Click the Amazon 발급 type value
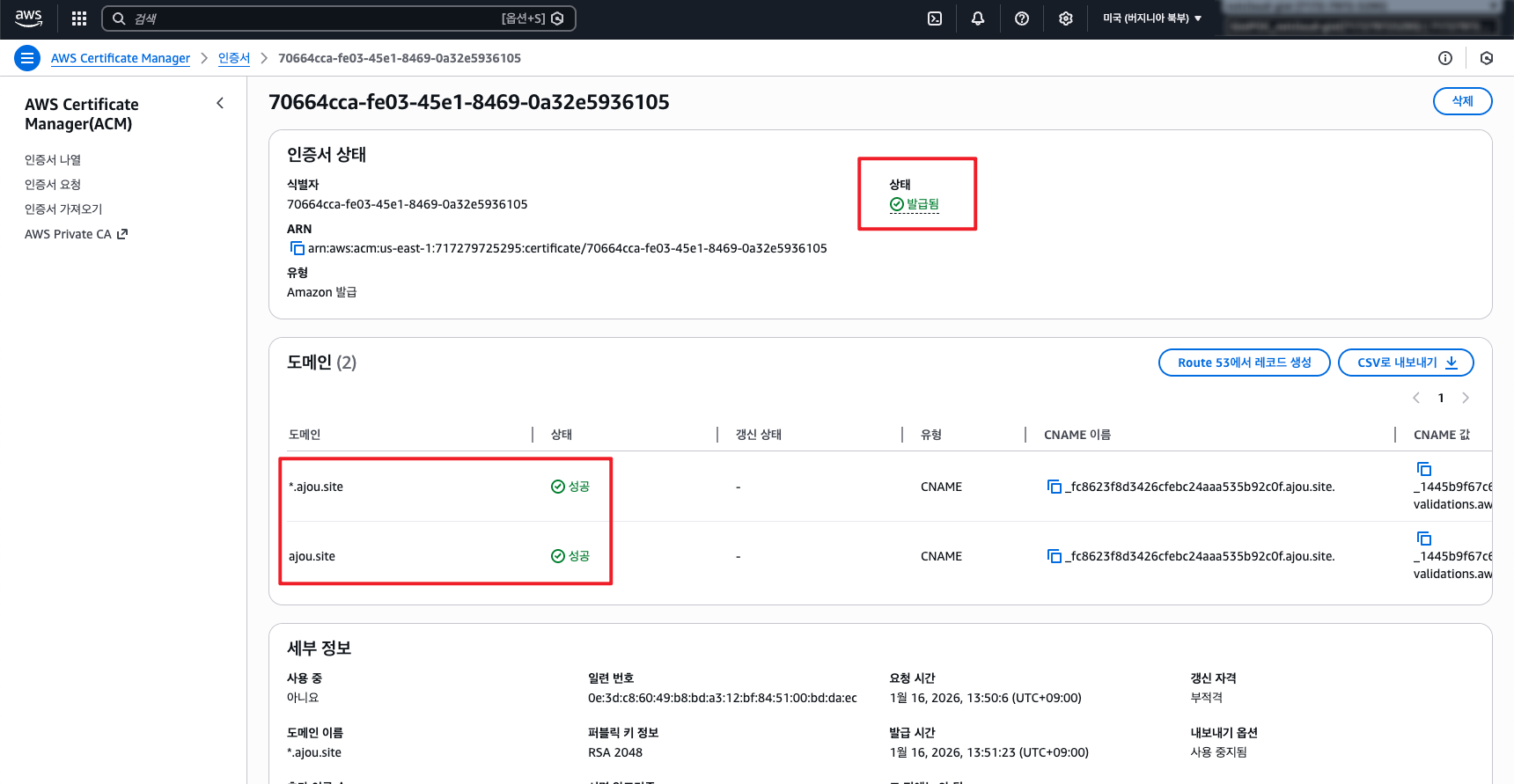 point(322,292)
